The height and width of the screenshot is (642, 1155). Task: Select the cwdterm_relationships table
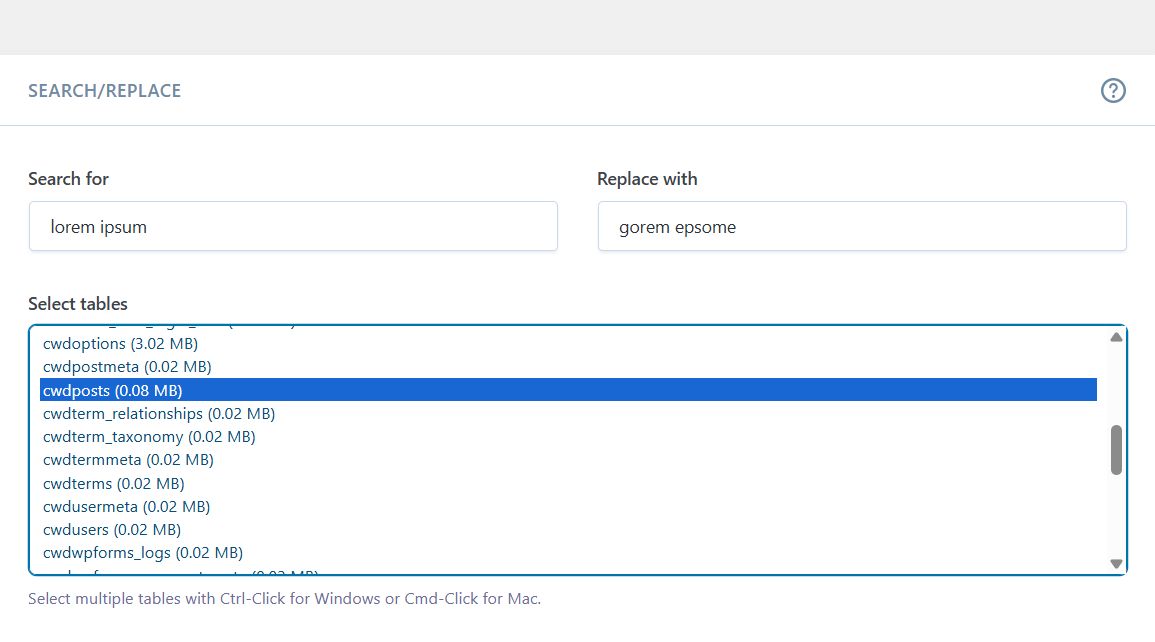click(159, 413)
